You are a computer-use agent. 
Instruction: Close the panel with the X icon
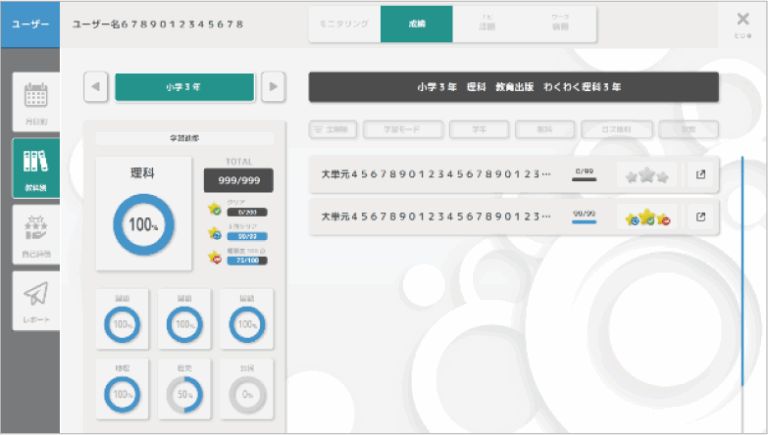pyautogui.click(x=743, y=19)
